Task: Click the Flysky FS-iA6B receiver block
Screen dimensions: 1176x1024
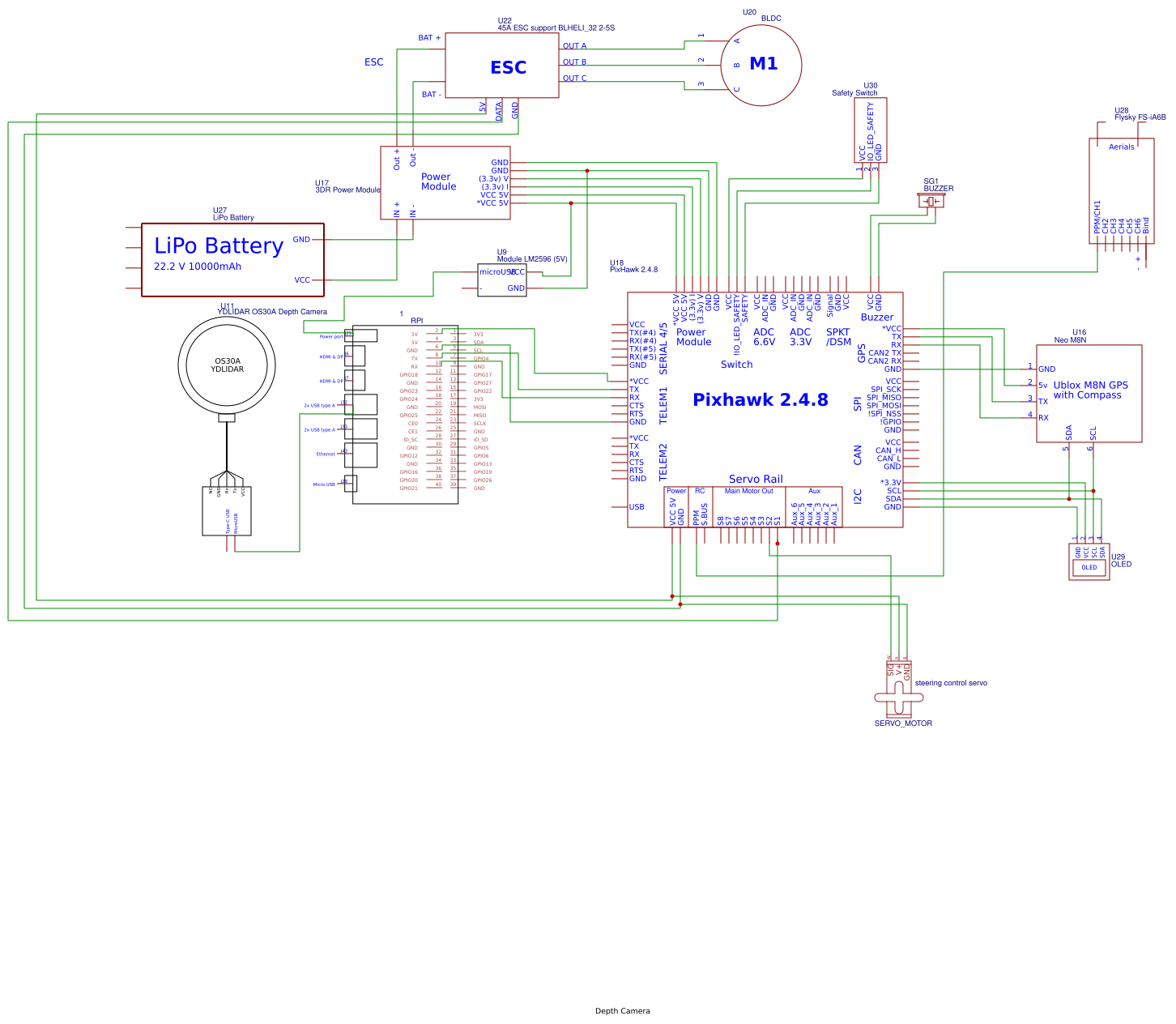Action: coord(1122,191)
